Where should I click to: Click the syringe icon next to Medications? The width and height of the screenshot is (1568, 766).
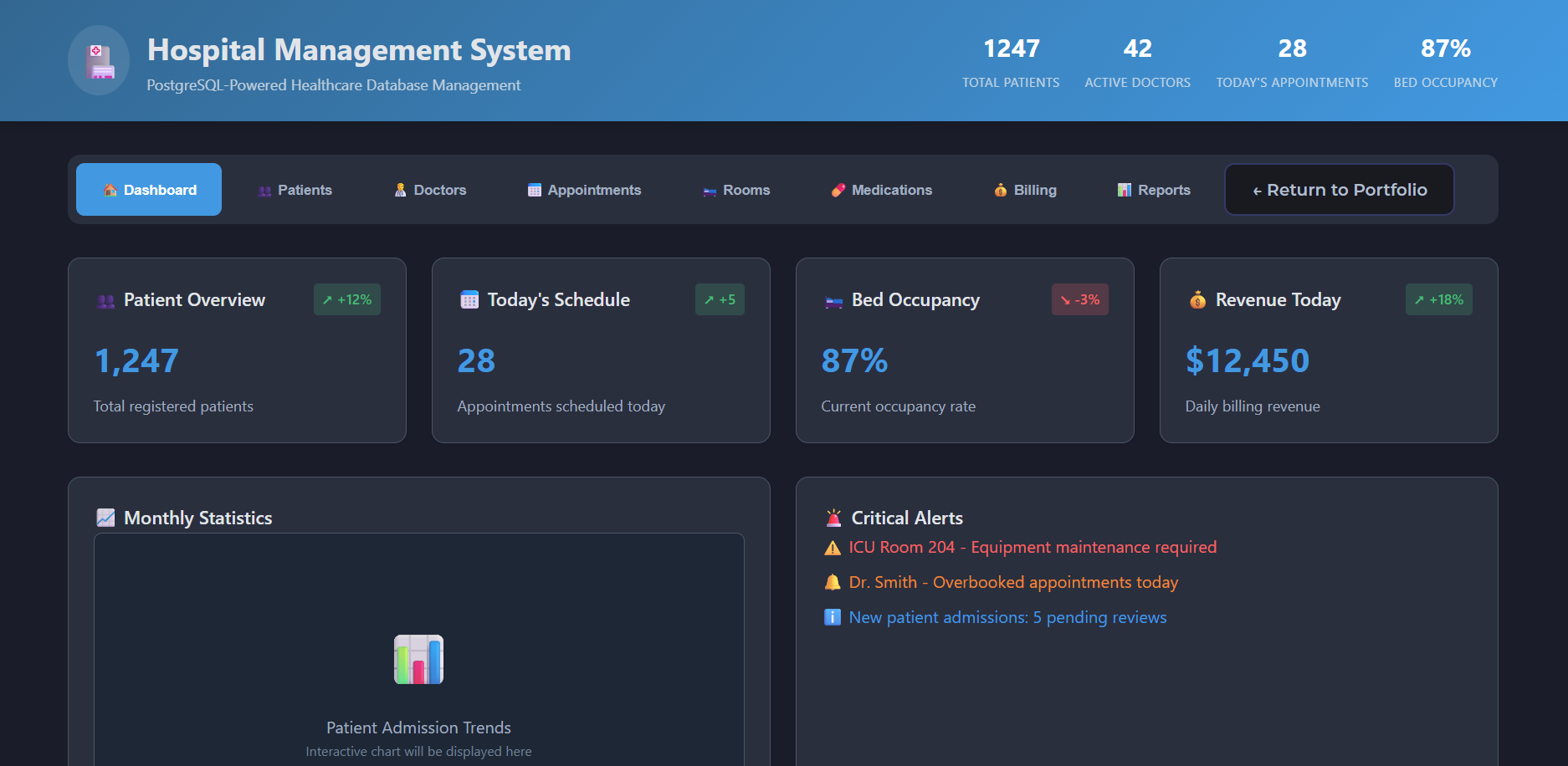(838, 190)
